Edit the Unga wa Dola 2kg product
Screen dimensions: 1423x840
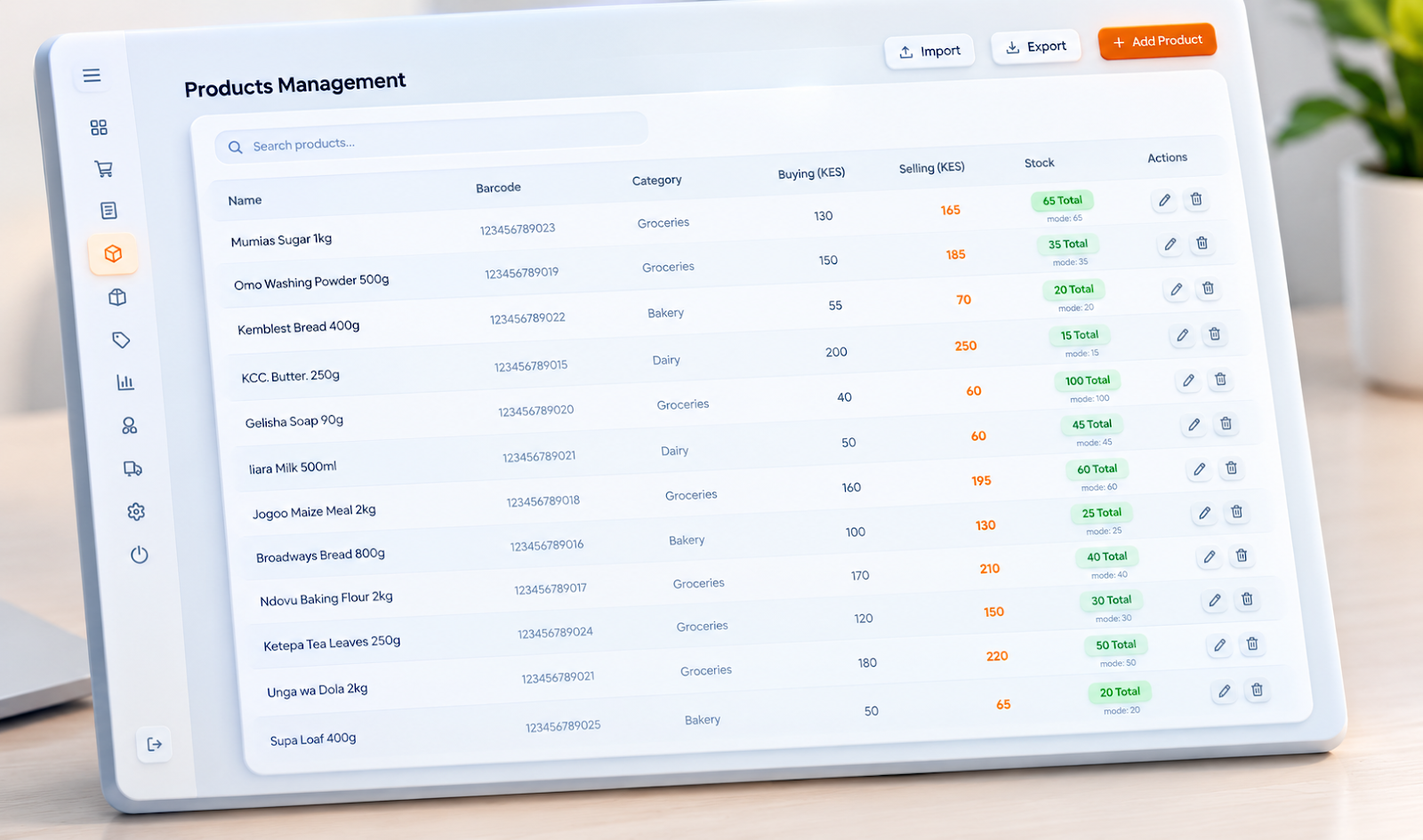click(x=1219, y=645)
